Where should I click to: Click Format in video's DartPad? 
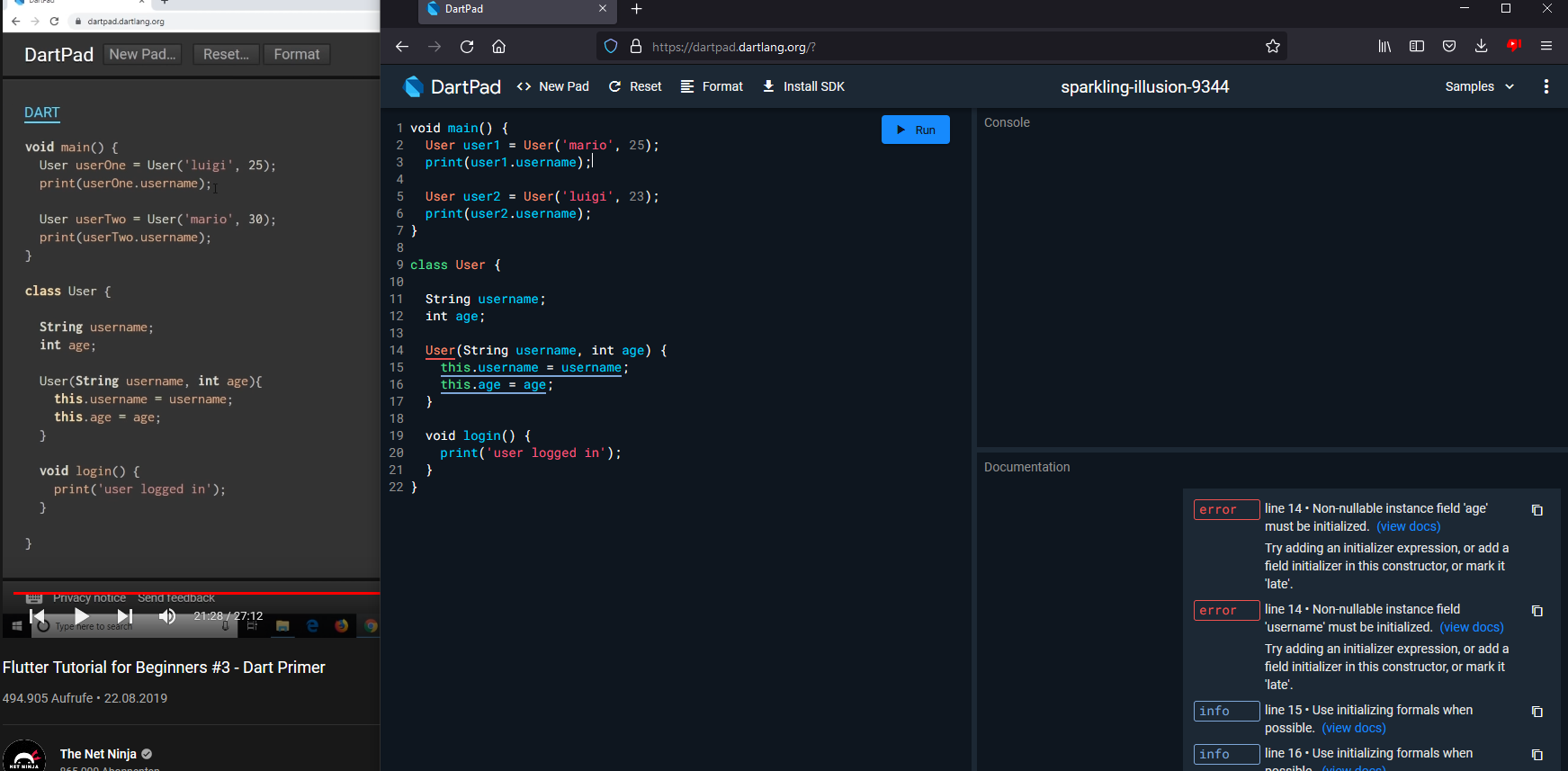[x=297, y=54]
